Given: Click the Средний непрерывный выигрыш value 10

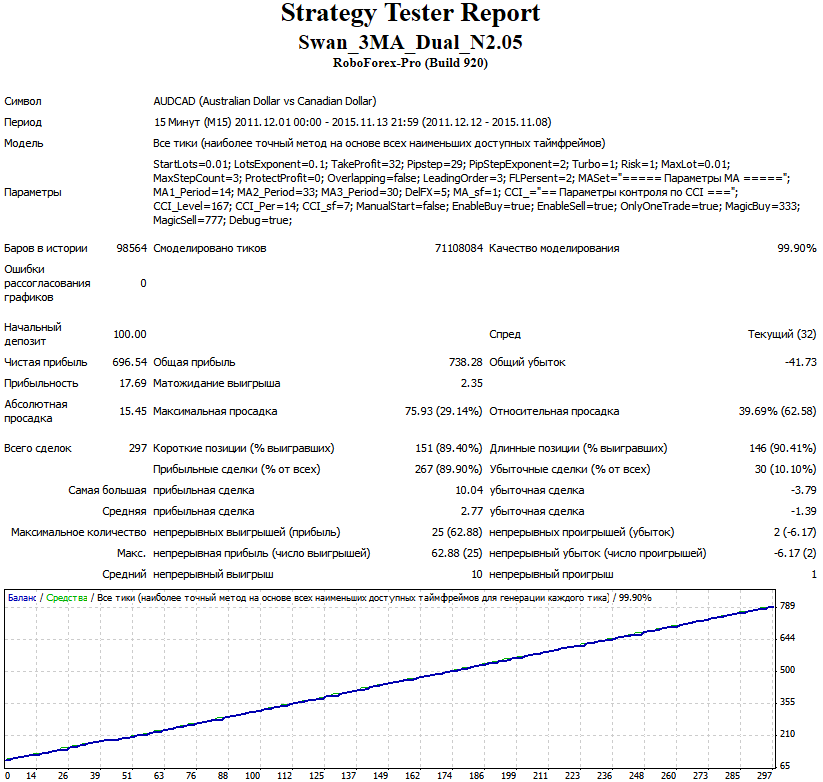Looking at the screenshot, I should (477, 574).
